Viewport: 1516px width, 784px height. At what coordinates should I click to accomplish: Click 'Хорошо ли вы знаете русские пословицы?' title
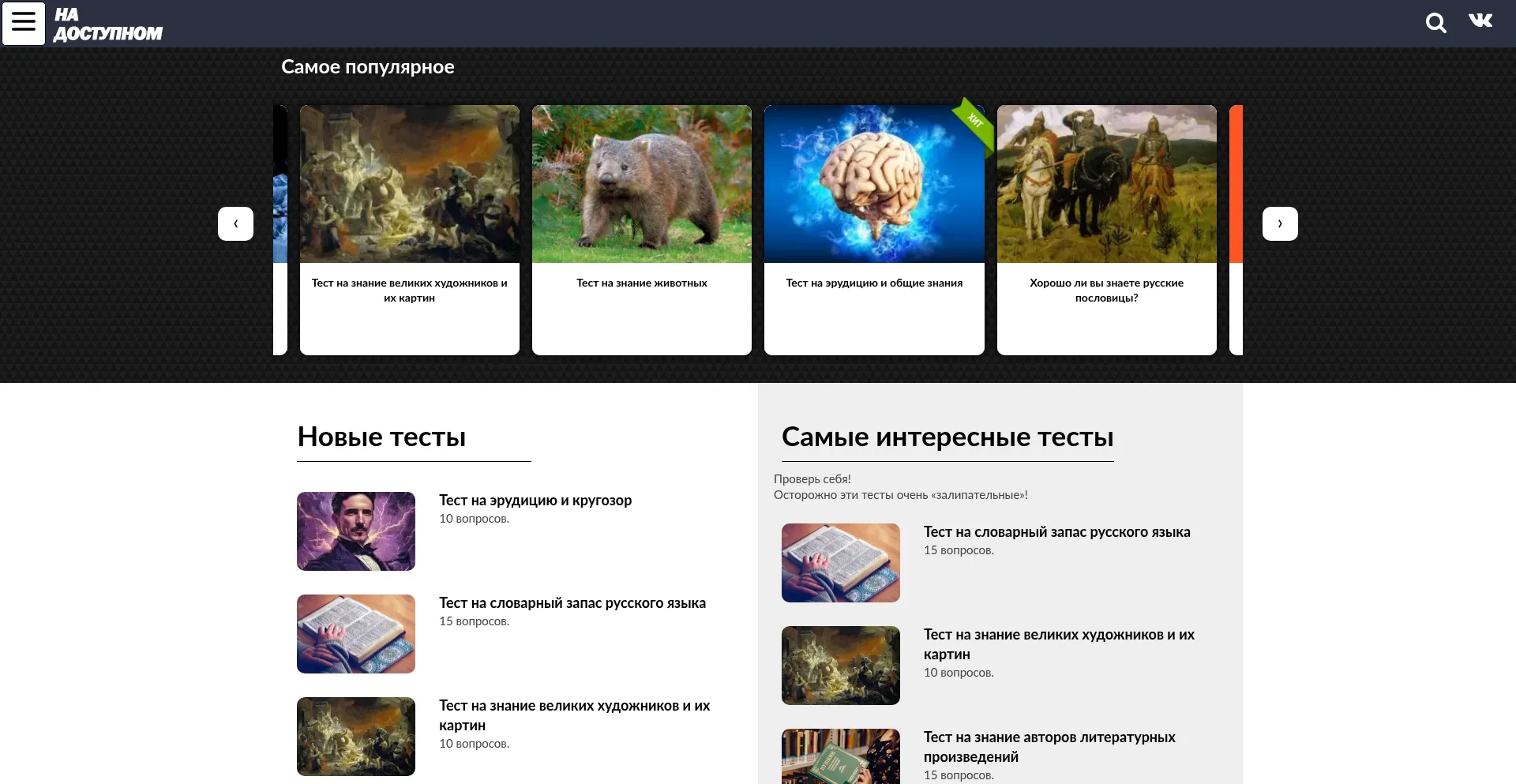(1106, 291)
